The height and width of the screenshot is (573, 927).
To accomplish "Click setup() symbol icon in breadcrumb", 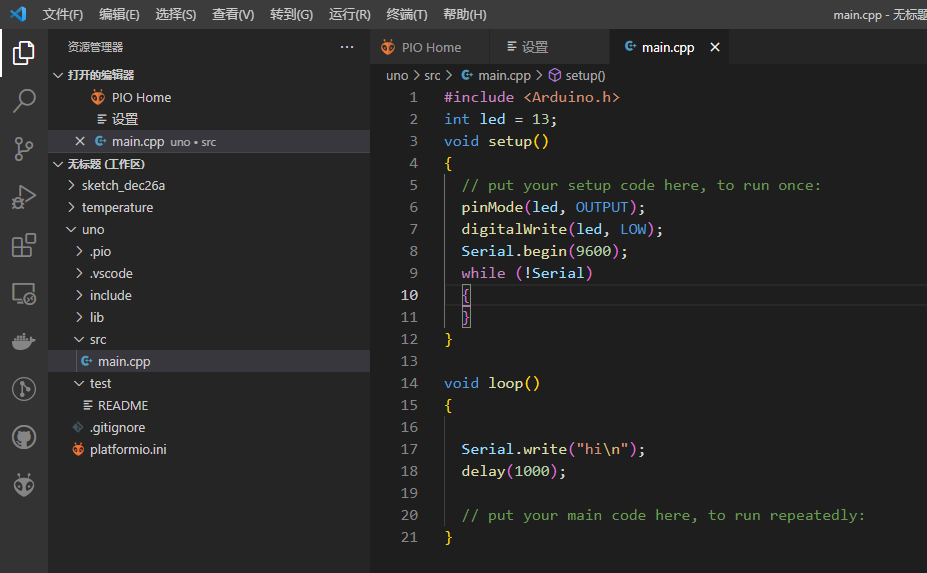I will click(555, 75).
